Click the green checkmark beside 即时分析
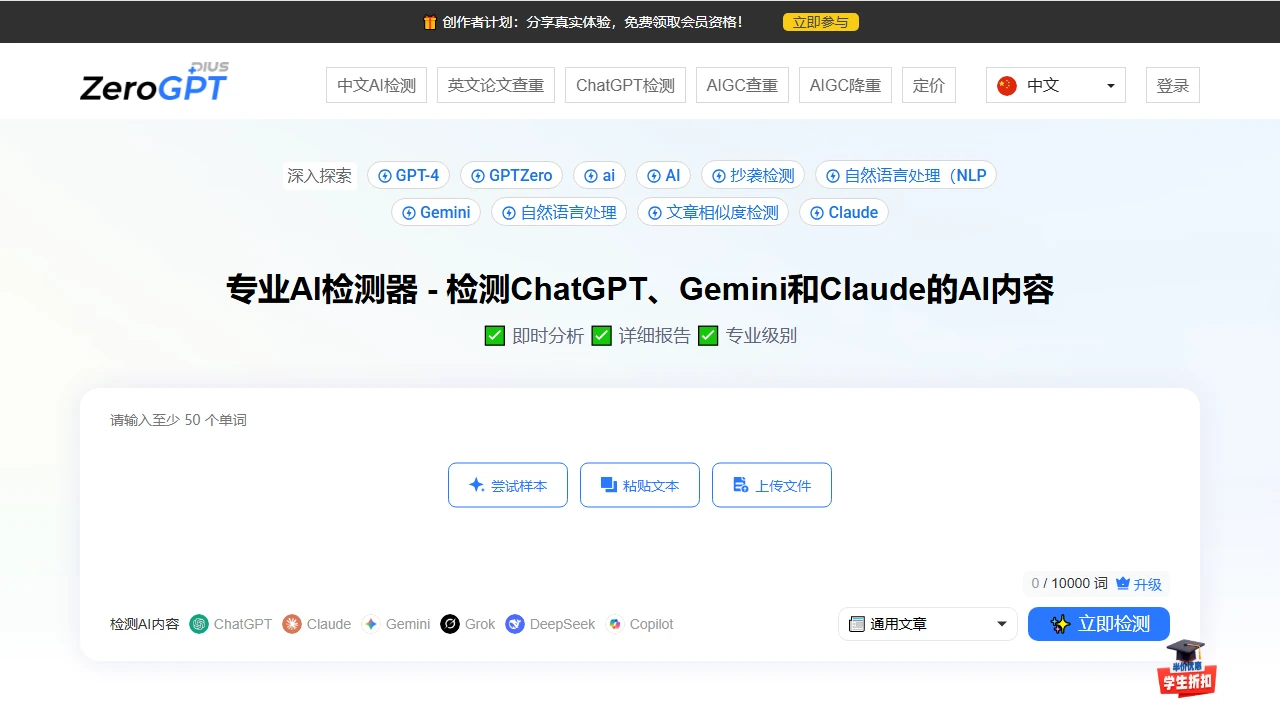This screenshot has height=720, width=1280. click(494, 336)
